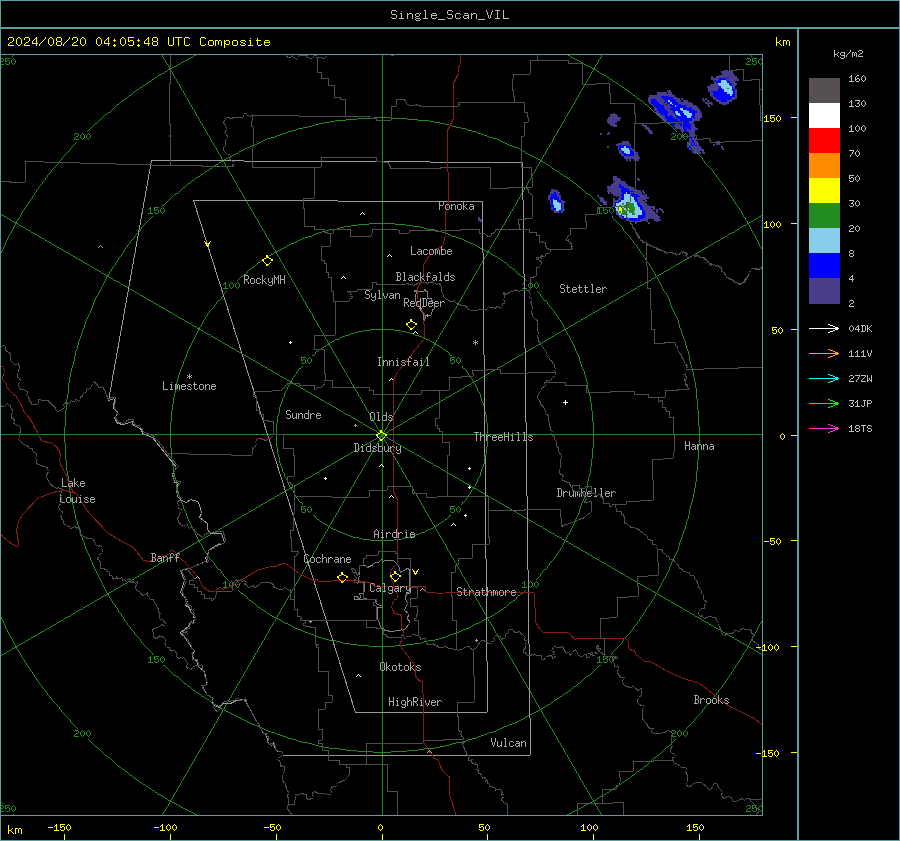Image resolution: width=900 pixels, height=841 pixels.
Task: Select the white 100-130 legend color
Action: click(x=824, y=115)
